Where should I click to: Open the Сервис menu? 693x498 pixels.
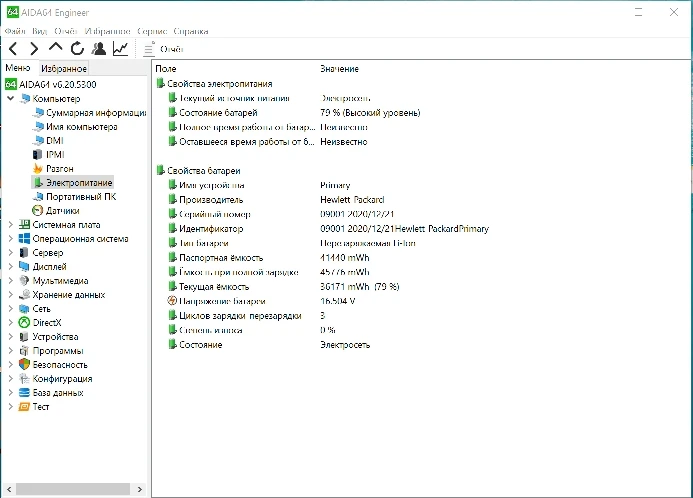[x=152, y=31]
